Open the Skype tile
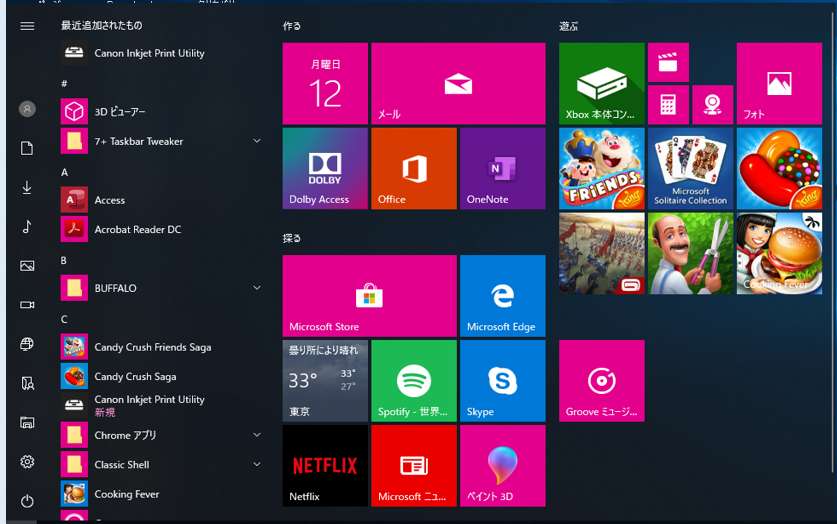Image resolution: width=837 pixels, height=524 pixels. point(503,381)
